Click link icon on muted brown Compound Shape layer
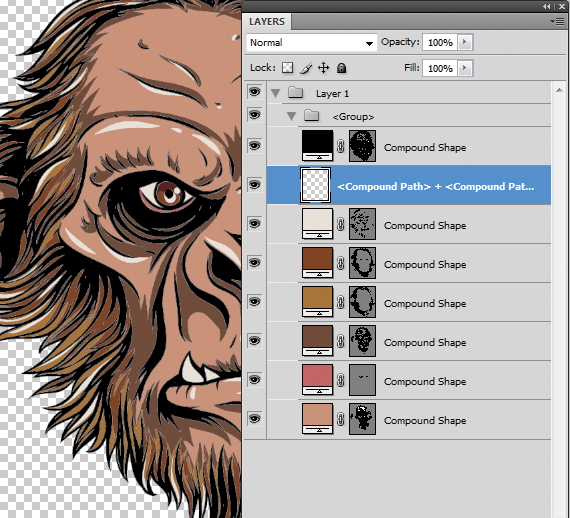This screenshot has width=570, height=518. 341,341
